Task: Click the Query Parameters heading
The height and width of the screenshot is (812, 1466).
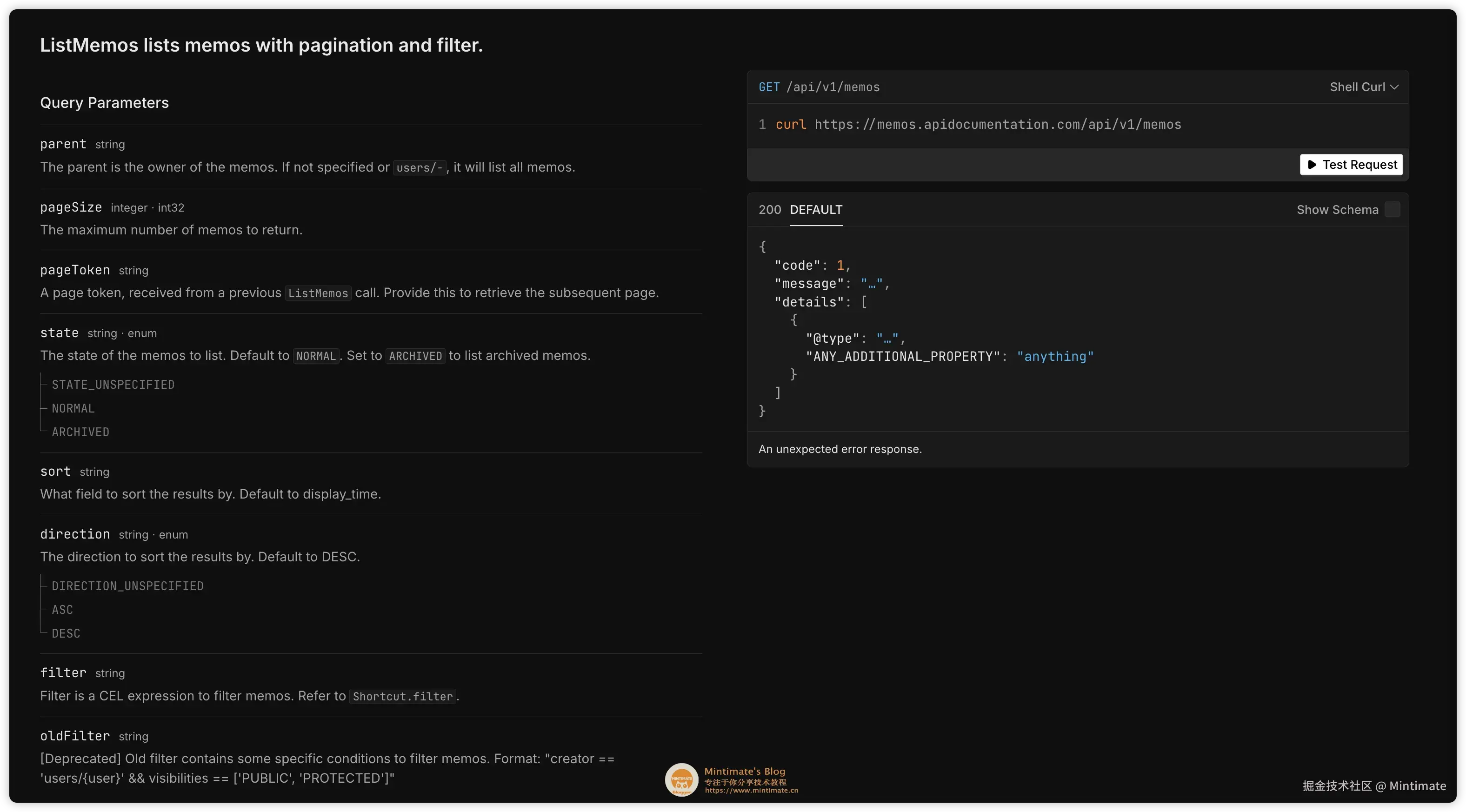Action: [104, 102]
